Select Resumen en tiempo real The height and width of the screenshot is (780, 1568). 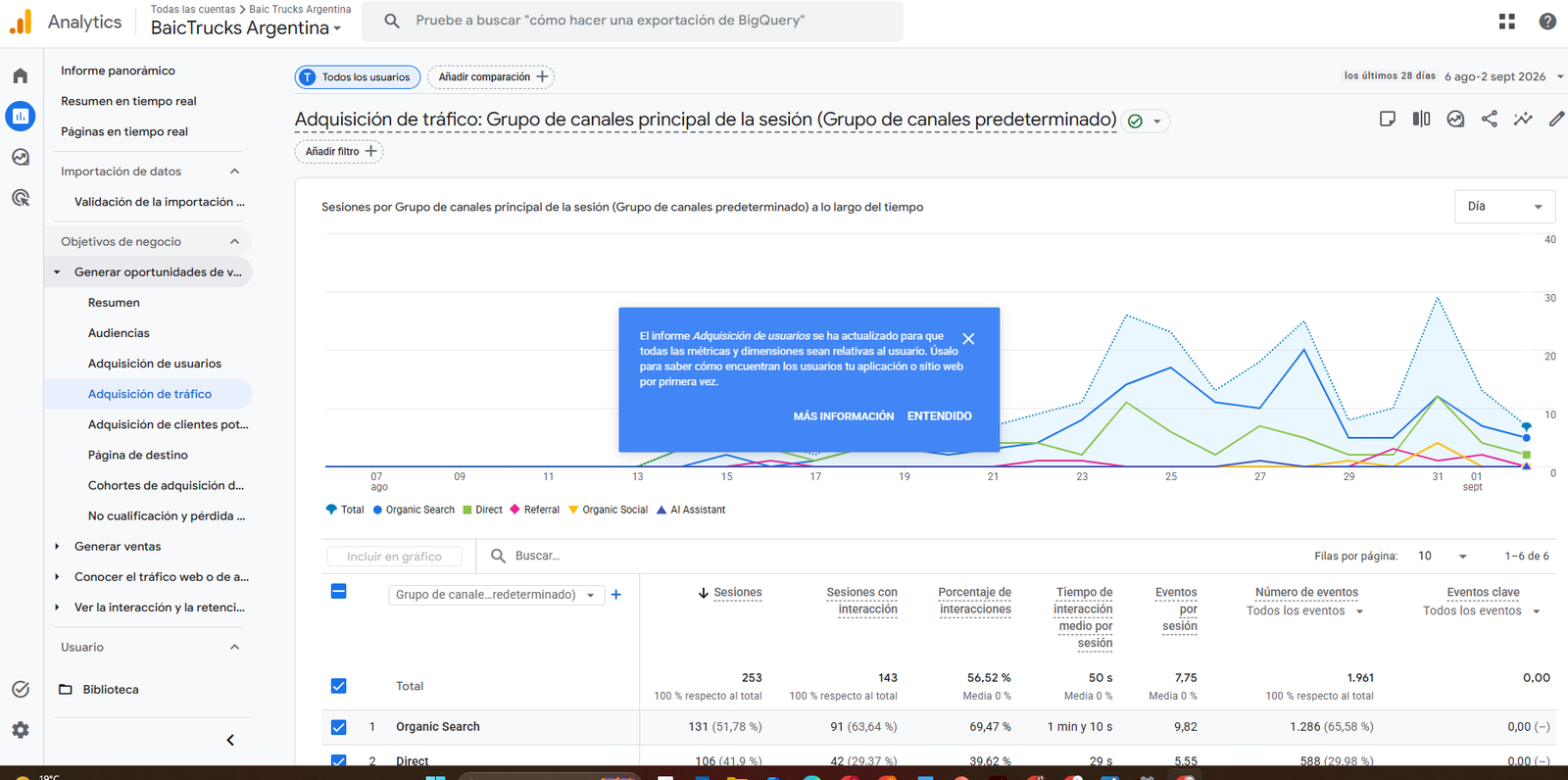click(x=128, y=101)
